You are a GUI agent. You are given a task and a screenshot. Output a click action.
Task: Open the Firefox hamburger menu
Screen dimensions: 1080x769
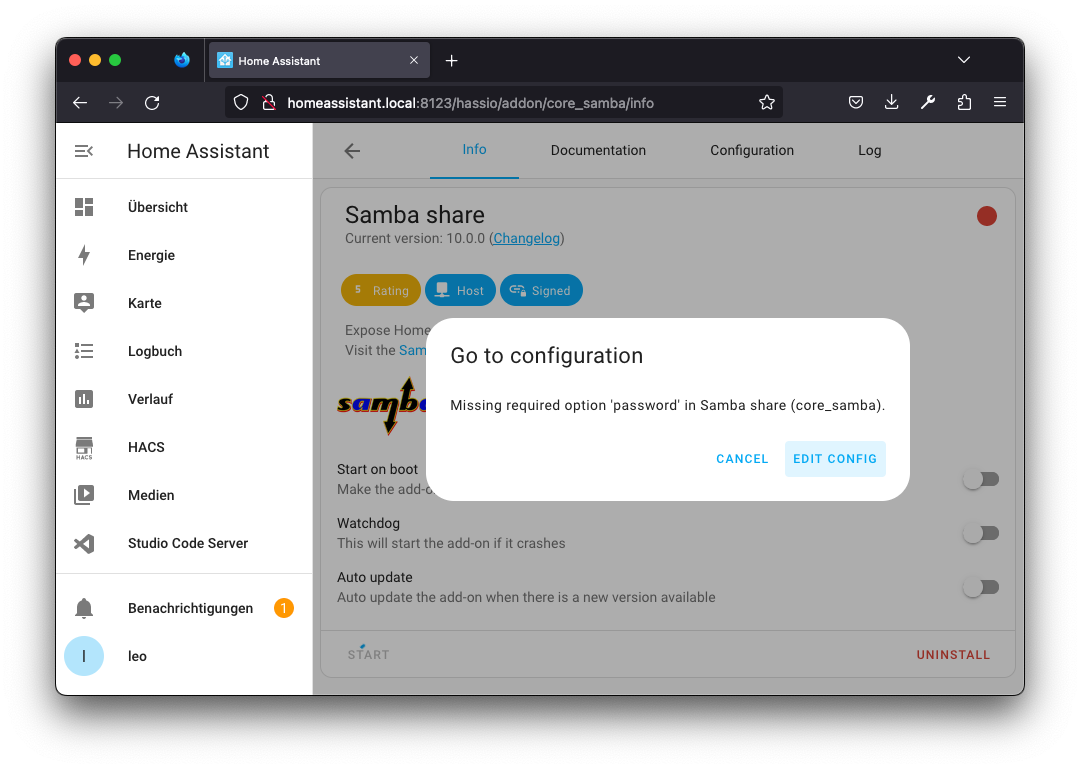coord(1000,102)
